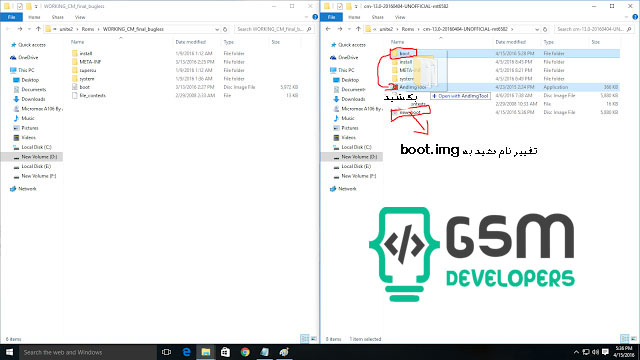Expand ribbon chevron in right window
Viewport: 640px width, 360px height.
pyautogui.click(x=627, y=17)
